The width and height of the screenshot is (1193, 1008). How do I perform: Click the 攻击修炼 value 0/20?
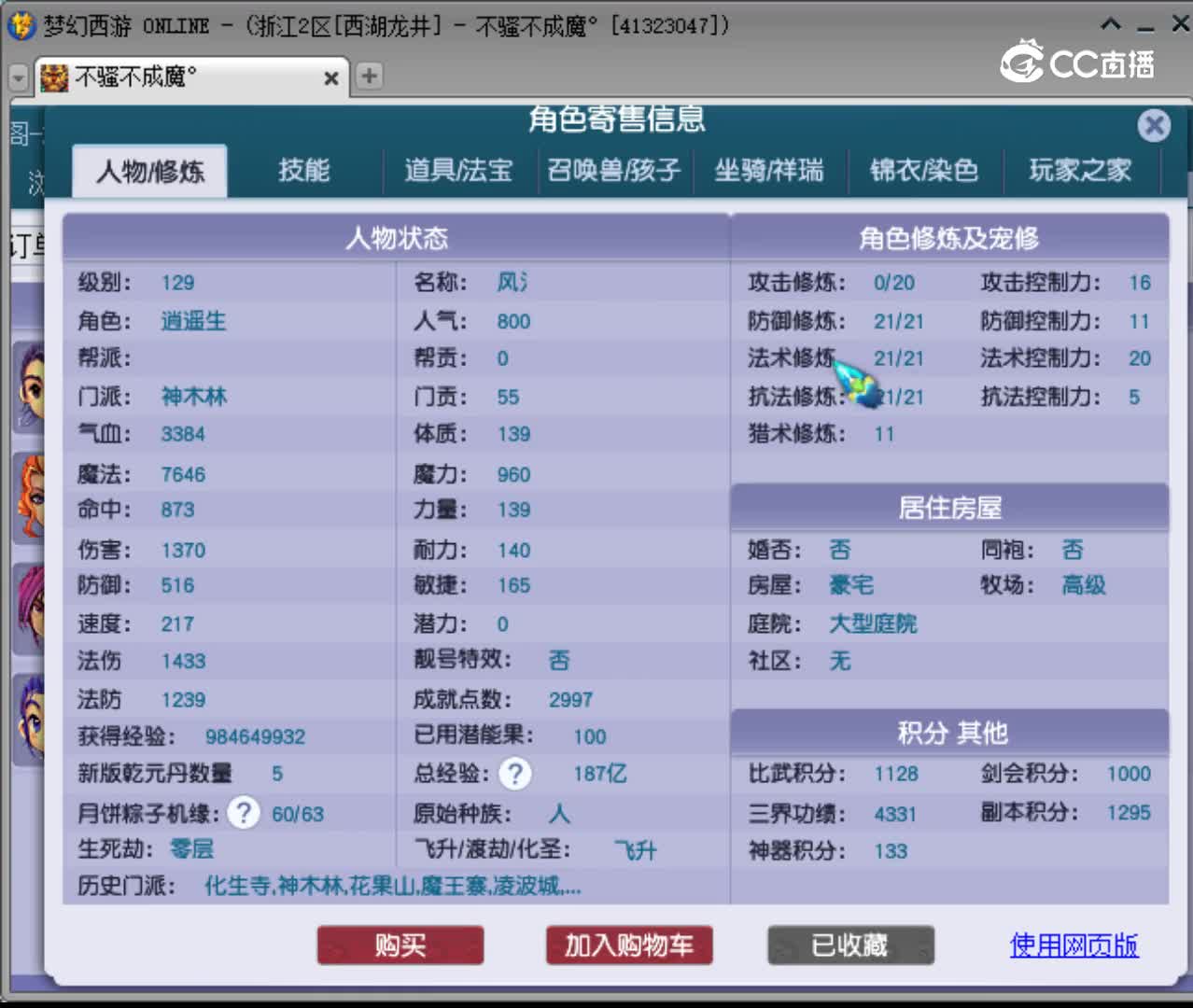(894, 283)
